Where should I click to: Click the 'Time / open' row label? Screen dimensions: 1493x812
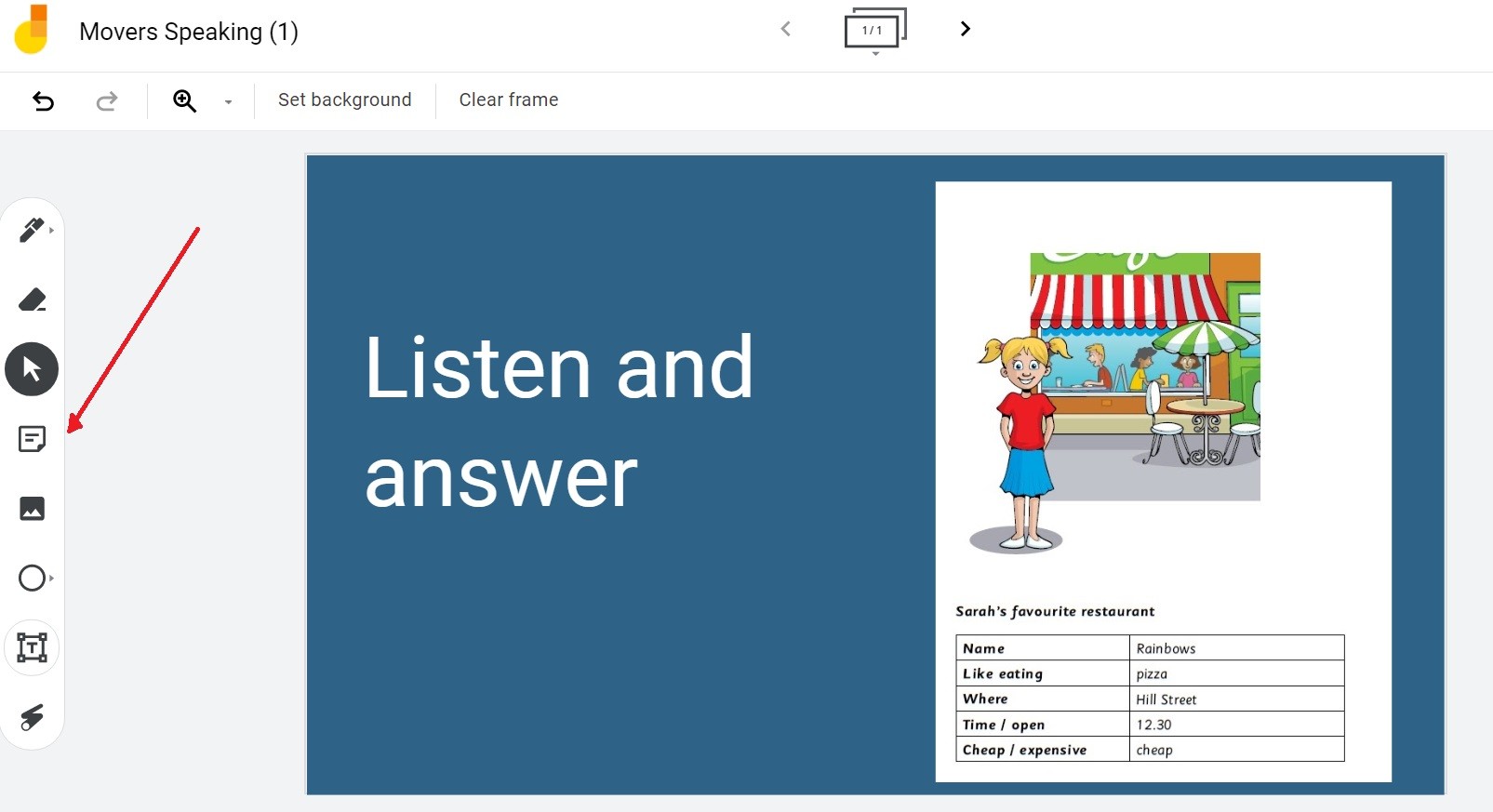1004,725
